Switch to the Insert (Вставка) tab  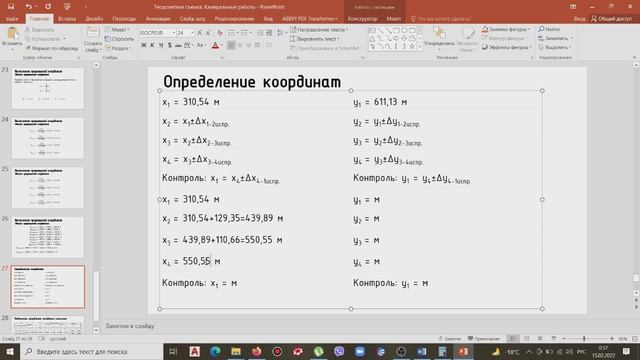tap(67, 19)
